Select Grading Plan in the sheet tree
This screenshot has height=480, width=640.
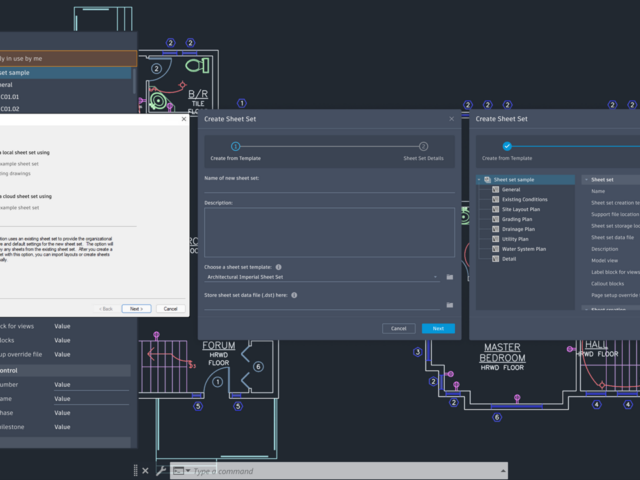[518, 219]
